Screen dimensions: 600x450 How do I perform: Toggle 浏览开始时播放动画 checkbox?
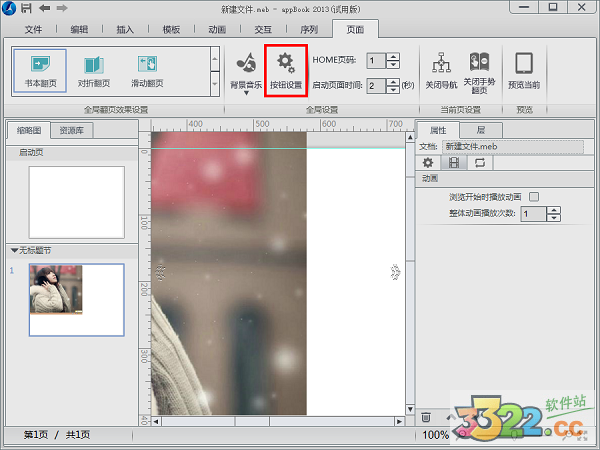coord(534,197)
